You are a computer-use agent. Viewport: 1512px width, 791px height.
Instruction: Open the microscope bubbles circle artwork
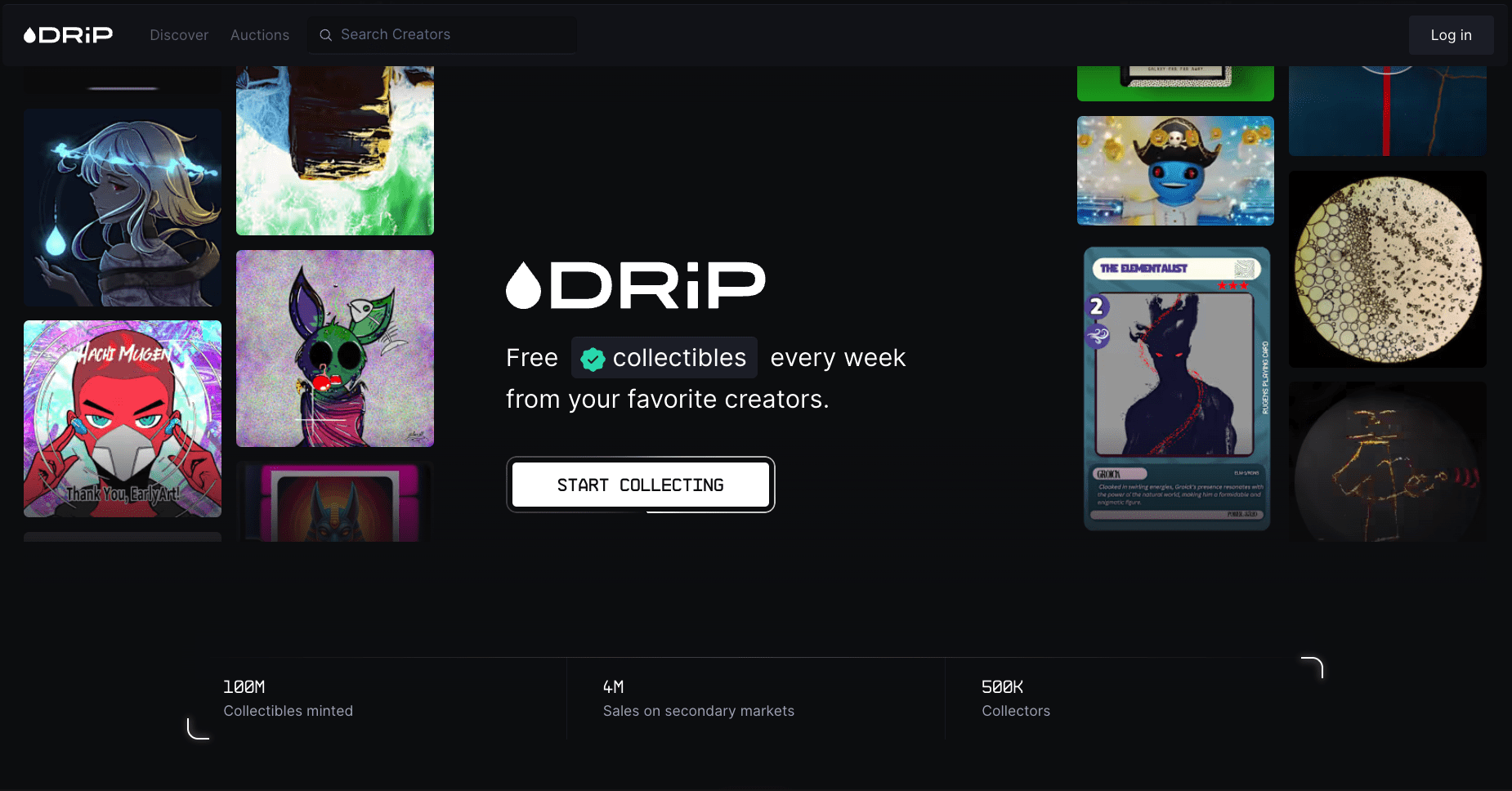(x=1388, y=269)
